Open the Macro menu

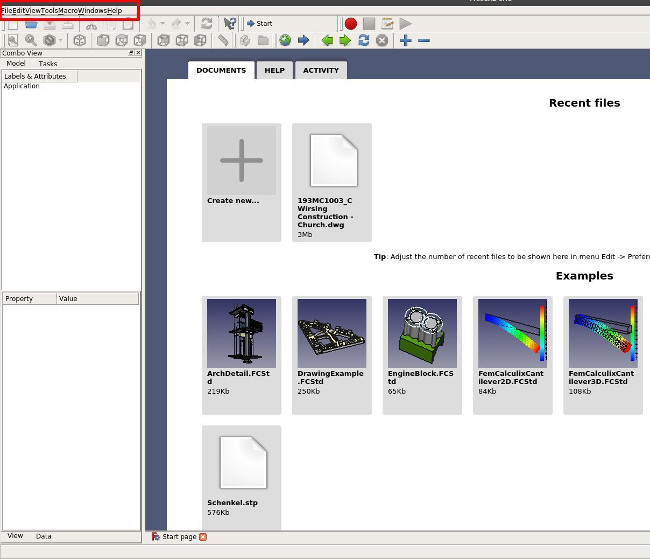[68, 10]
